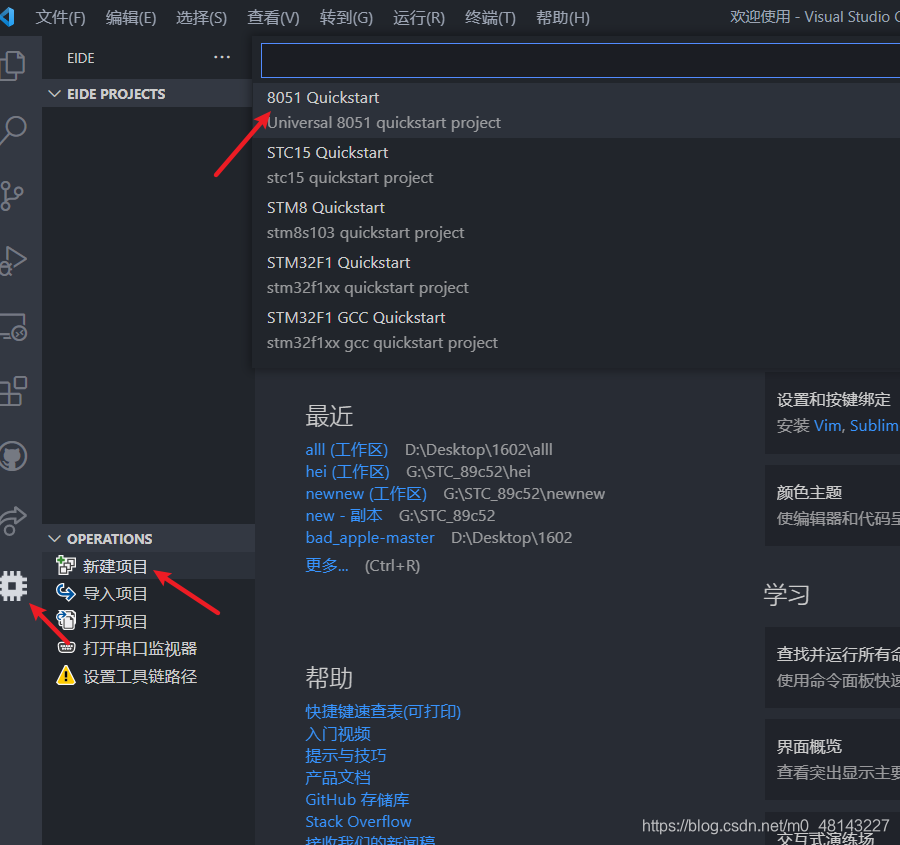Open the 转到(G) menu
Viewport: 900px width, 845px height.
346,18
